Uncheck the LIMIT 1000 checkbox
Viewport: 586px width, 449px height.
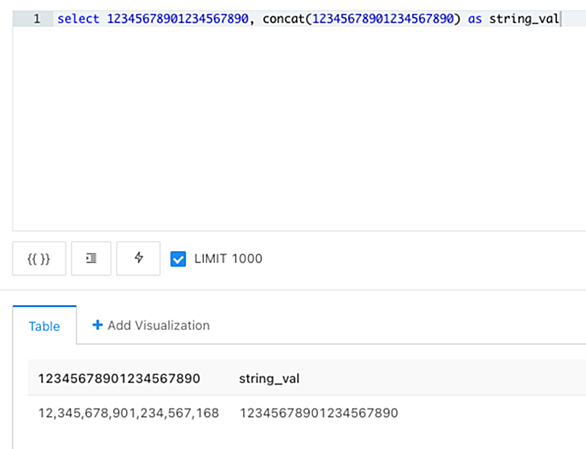pyautogui.click(x=178, y=259)
